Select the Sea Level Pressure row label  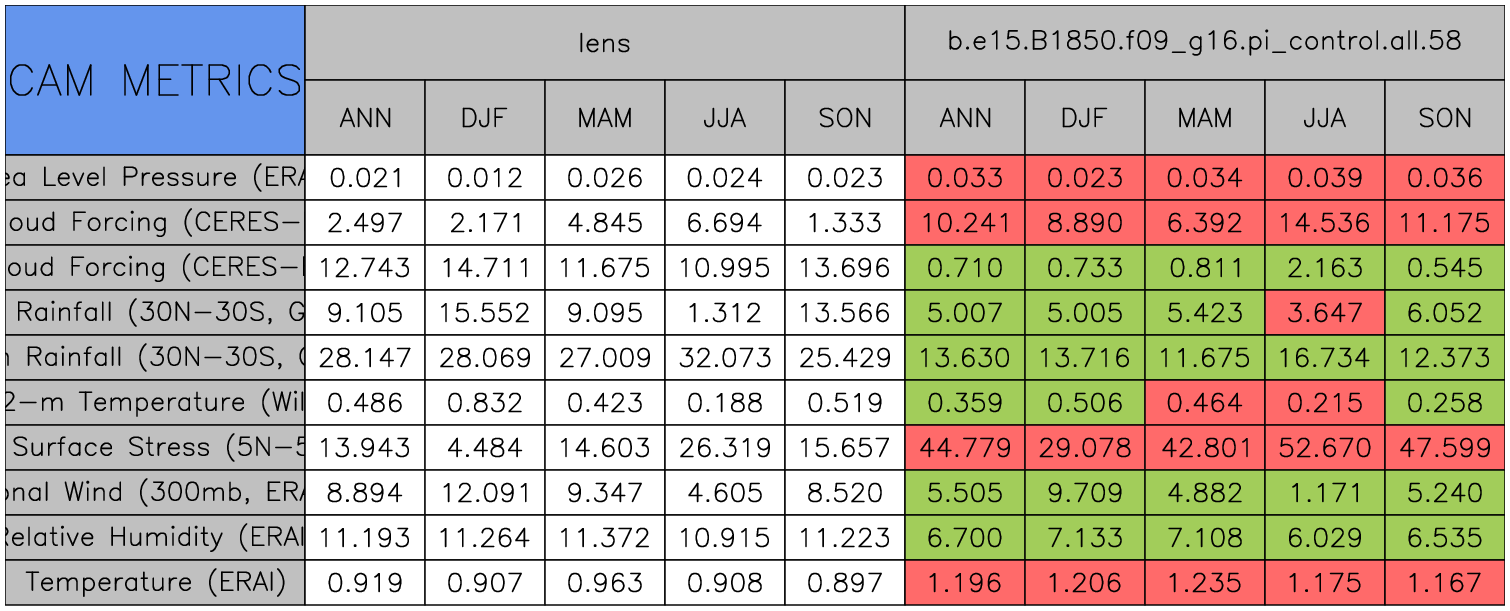pos(155,178)
